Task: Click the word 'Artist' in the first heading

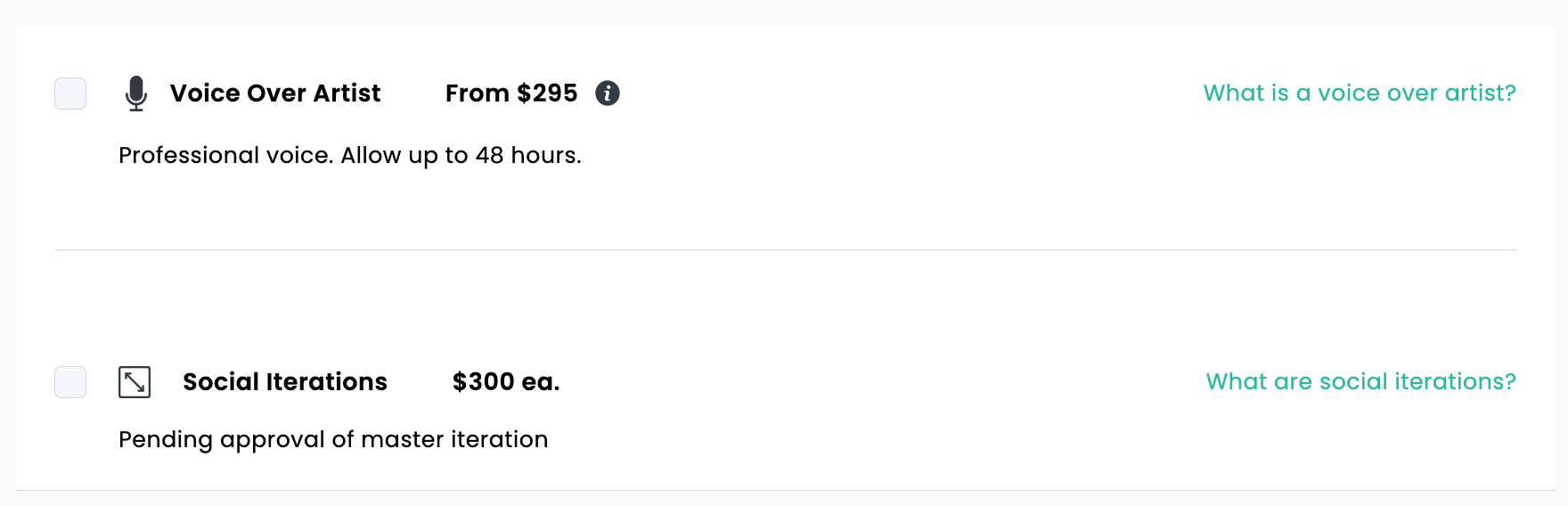Action: [347, 93]
